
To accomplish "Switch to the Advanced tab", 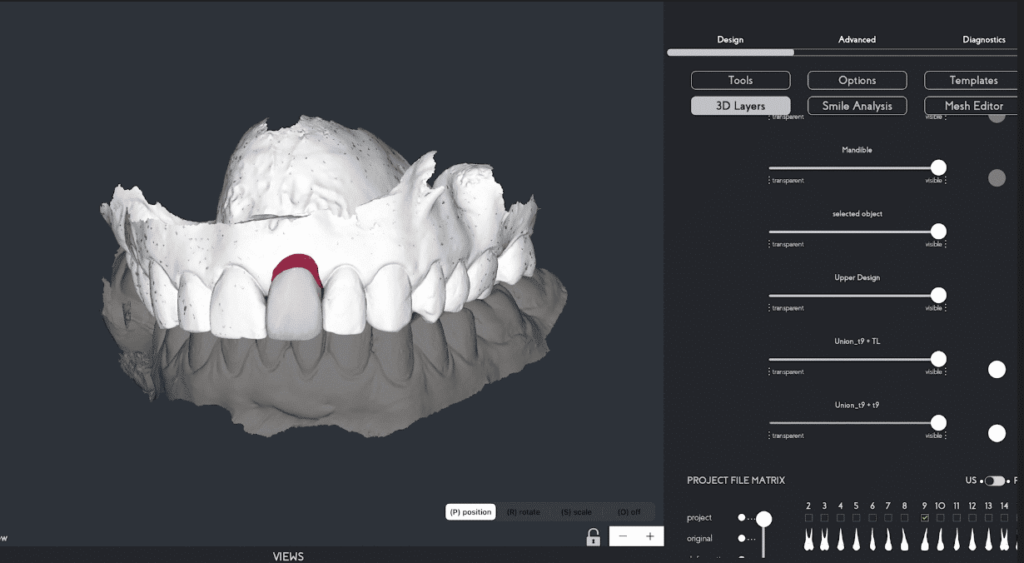I will tap(857, 40).
